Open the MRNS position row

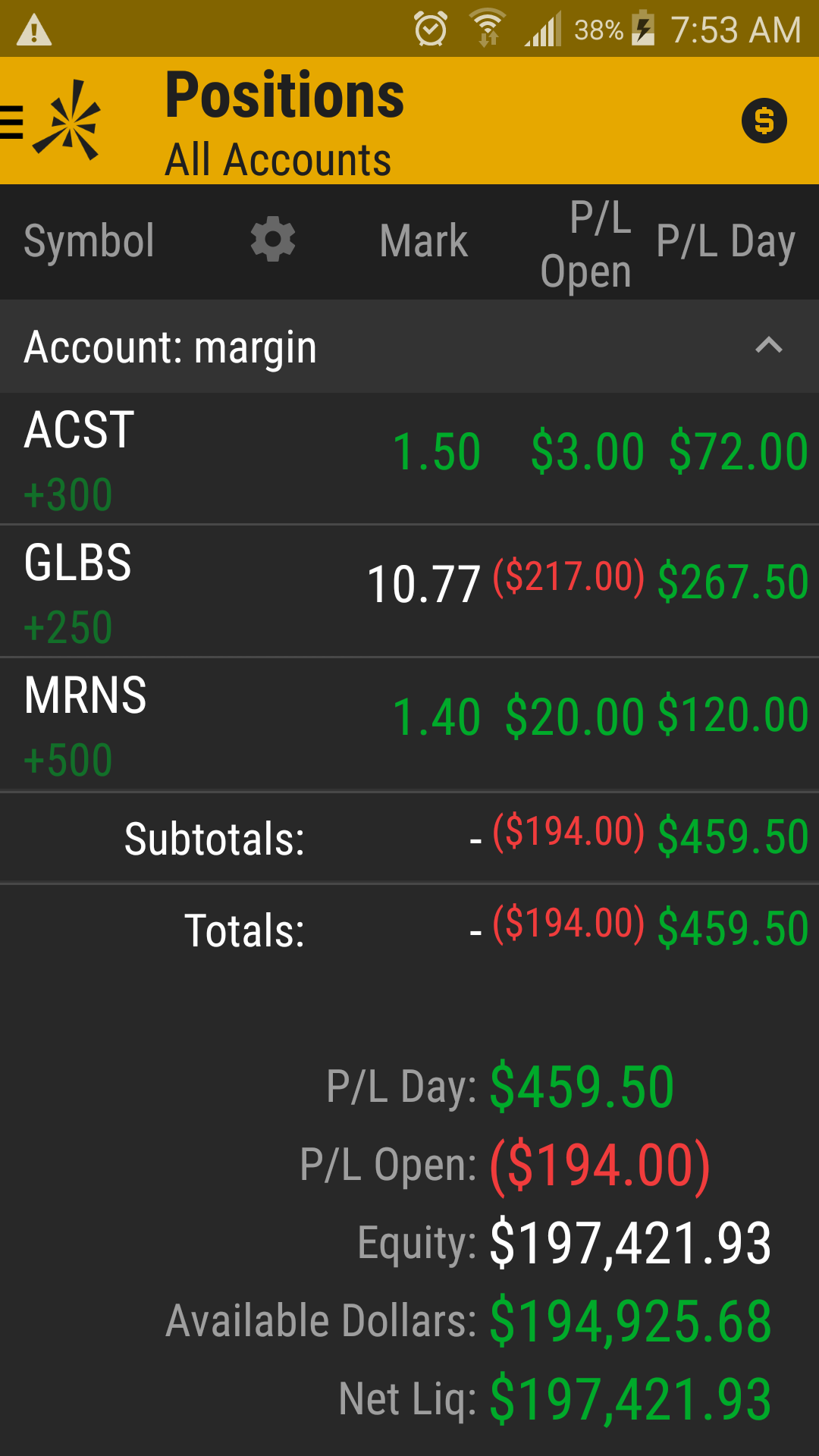point(409,724)
